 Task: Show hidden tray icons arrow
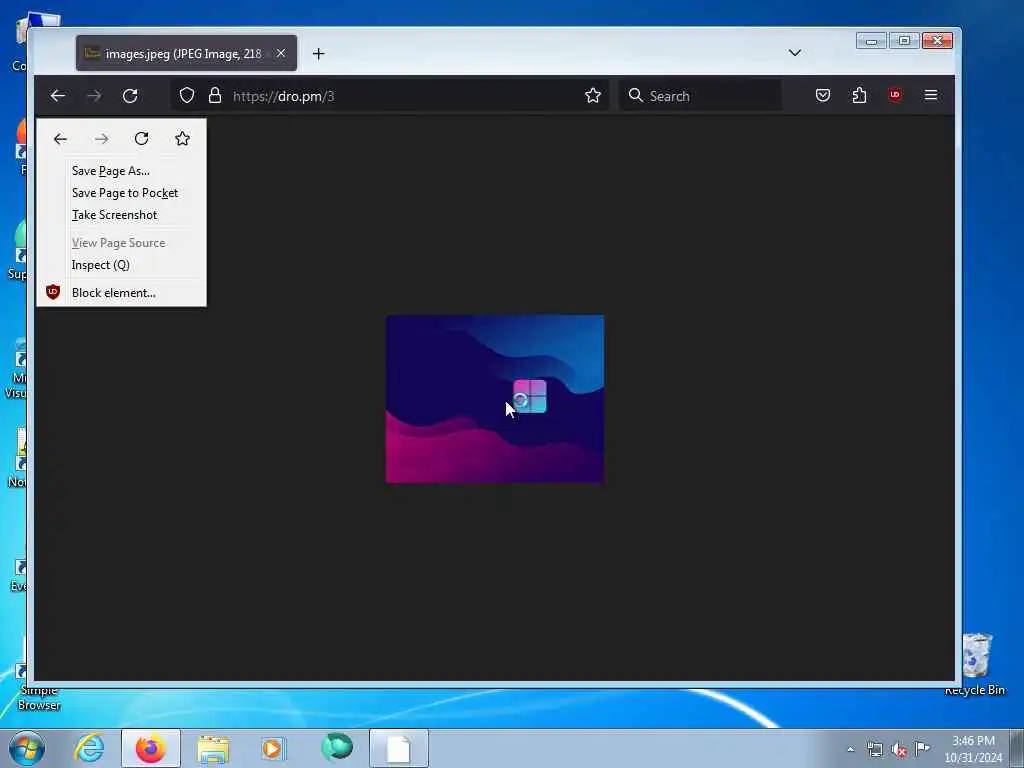(850, 749)
